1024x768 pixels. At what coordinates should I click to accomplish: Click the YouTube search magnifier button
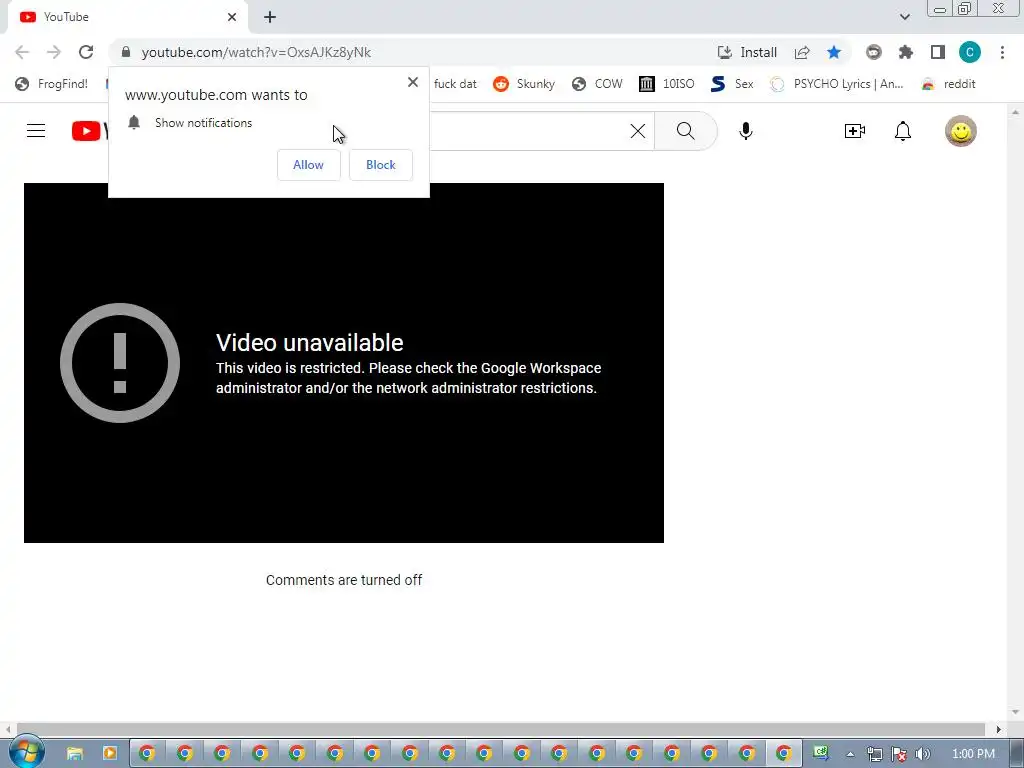click(x=686, y=131)
